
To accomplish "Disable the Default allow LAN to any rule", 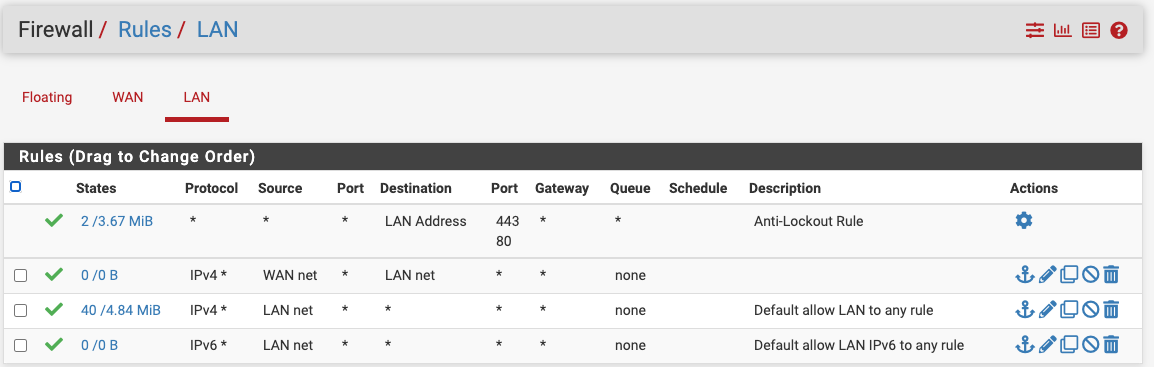I will (1090, 310).
